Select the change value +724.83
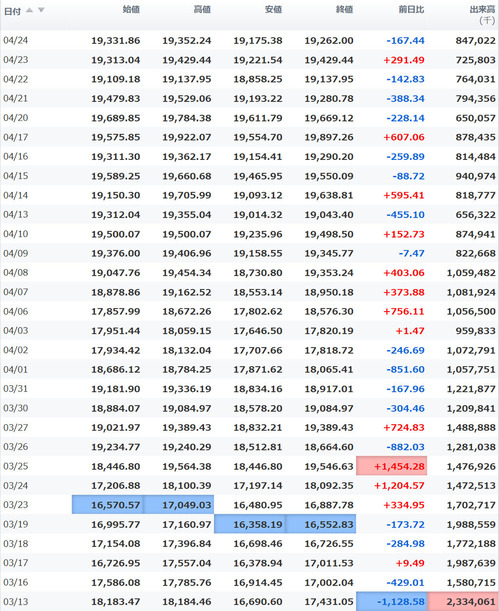 tap(404, 427)
